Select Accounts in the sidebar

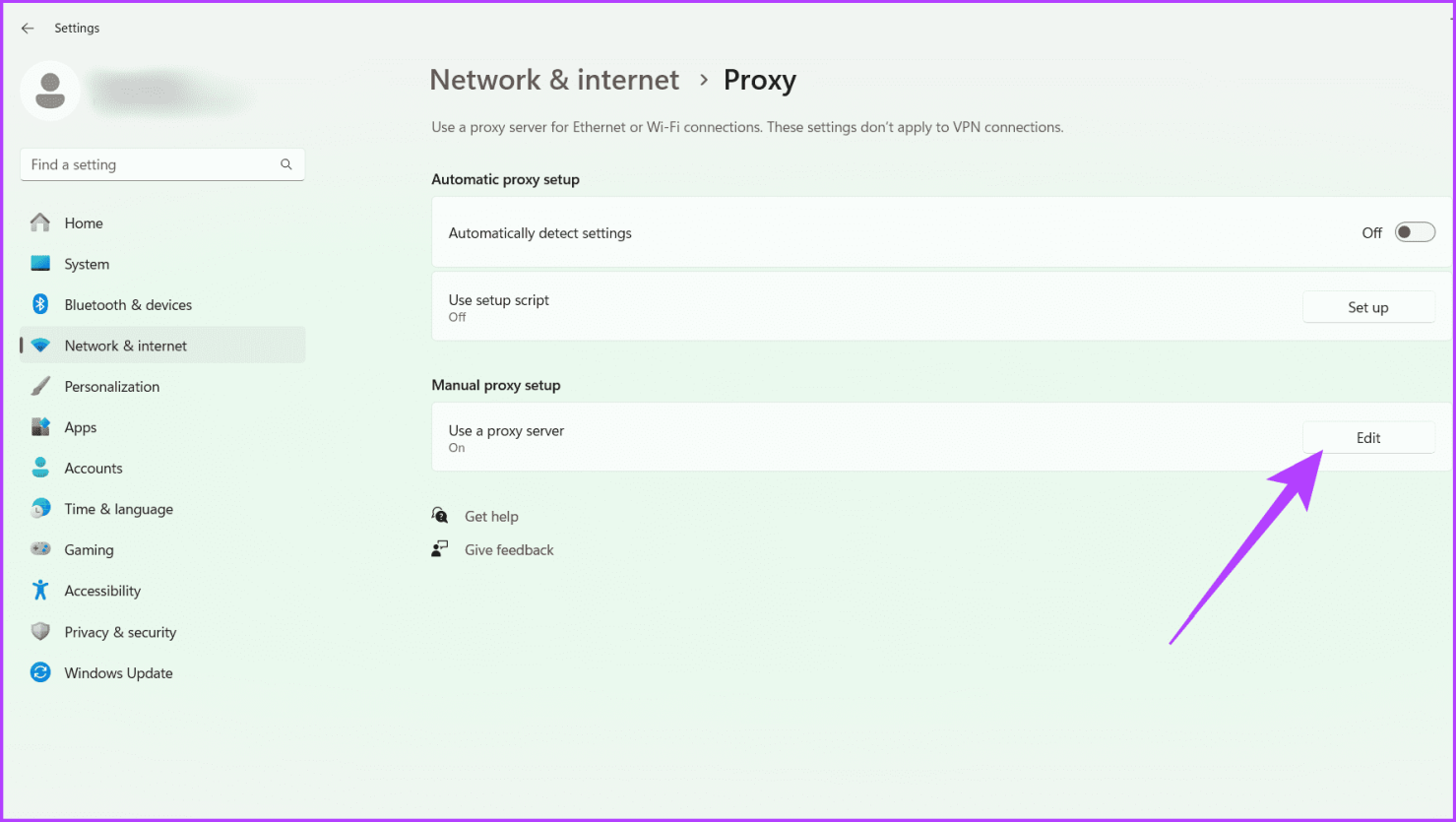pos(94,469)
